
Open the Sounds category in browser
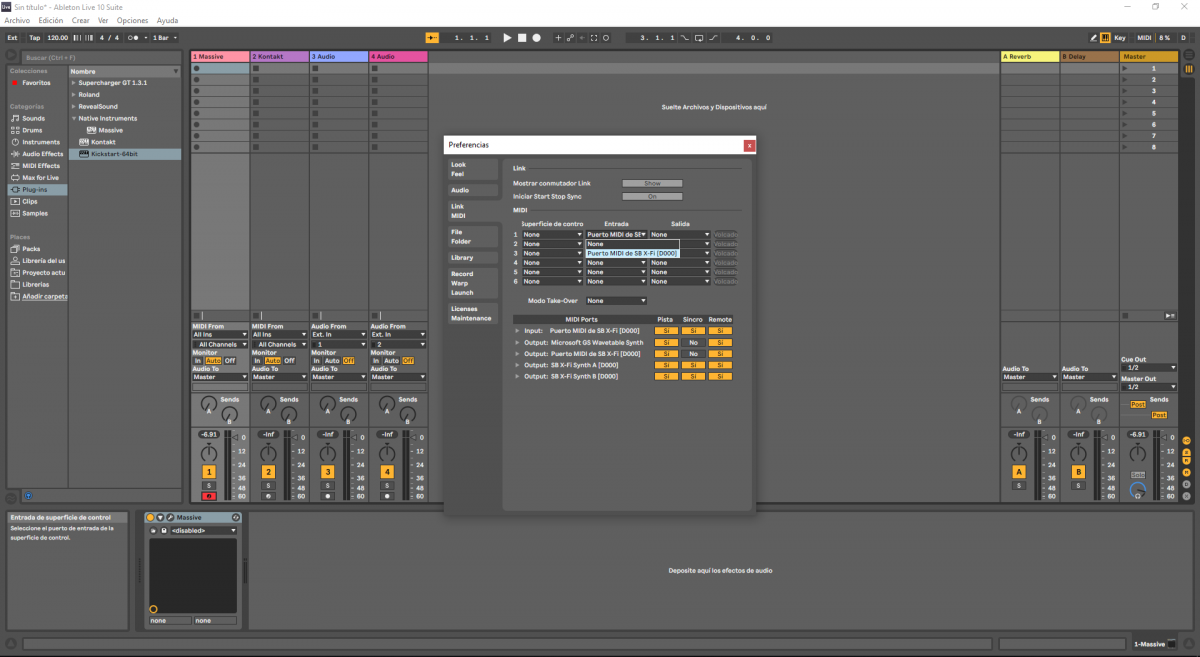(34, 118)
